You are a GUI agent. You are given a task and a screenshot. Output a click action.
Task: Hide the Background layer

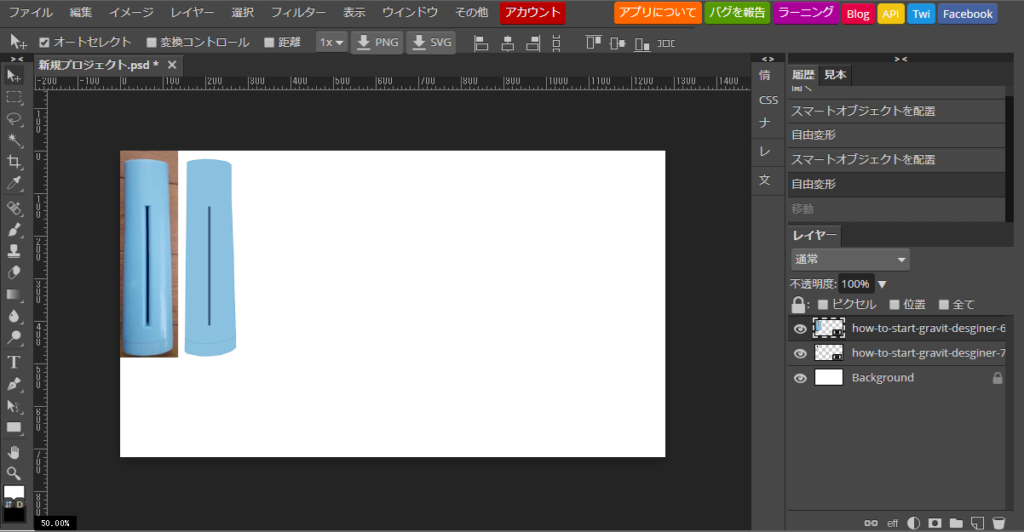[x=800, y=378]
